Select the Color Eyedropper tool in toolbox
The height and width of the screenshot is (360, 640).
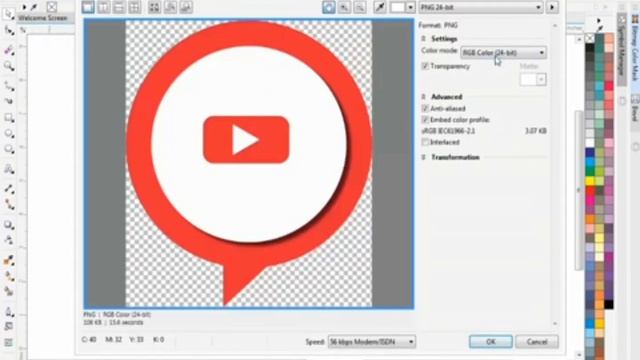[9, 260]
